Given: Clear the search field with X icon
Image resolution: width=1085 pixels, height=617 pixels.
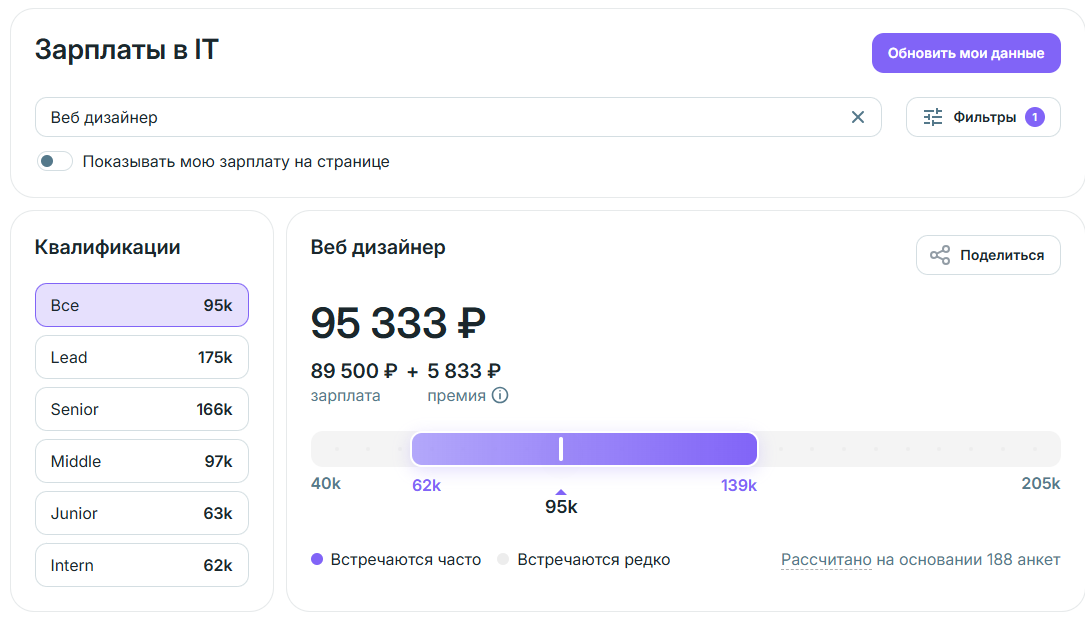Looking at the screenshot, I should point(857,117).
